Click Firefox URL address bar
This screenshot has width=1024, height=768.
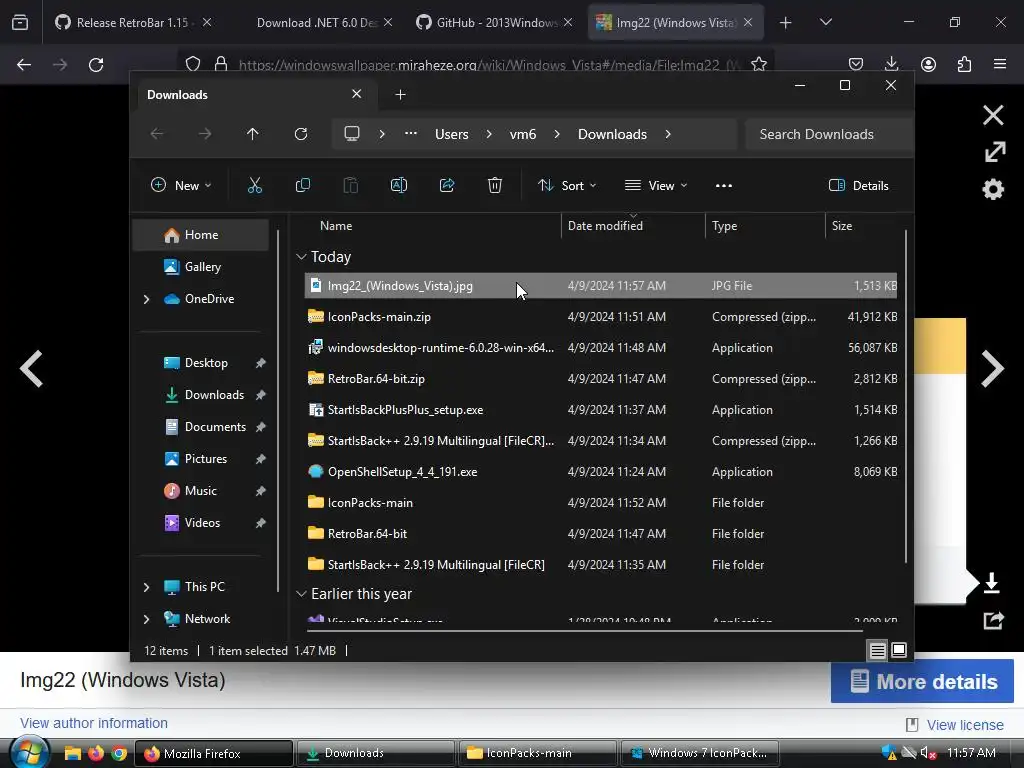tap(475, 65)
